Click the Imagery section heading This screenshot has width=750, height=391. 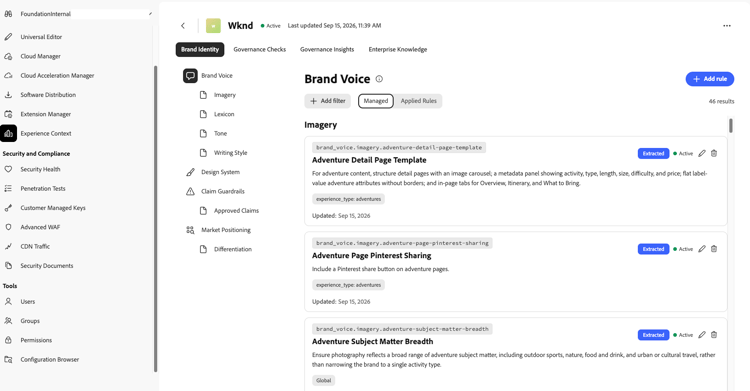click(320, 125)
